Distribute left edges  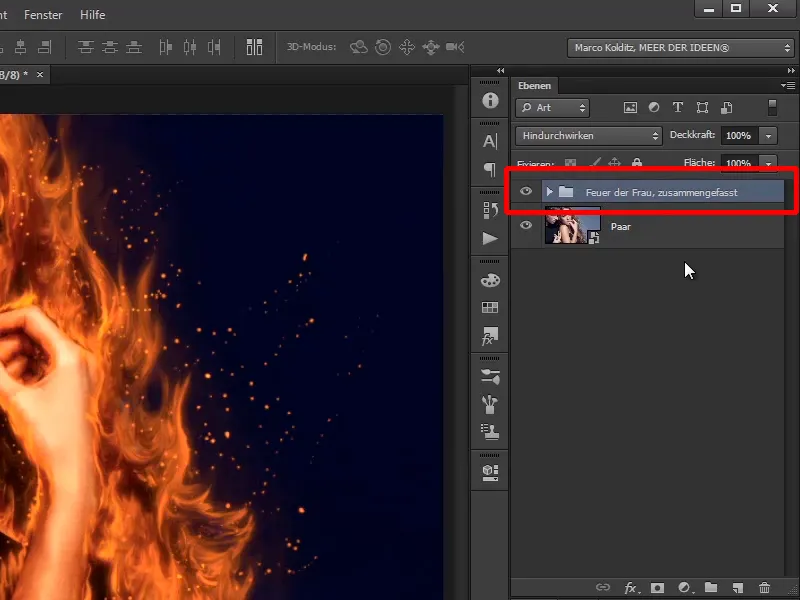165,47
